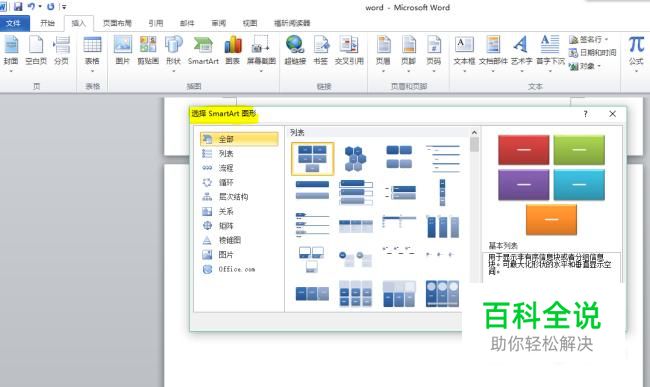Click the Undo arrow icon
The width and height of the screenshot is (650, 387).
[x=32, y=7]
